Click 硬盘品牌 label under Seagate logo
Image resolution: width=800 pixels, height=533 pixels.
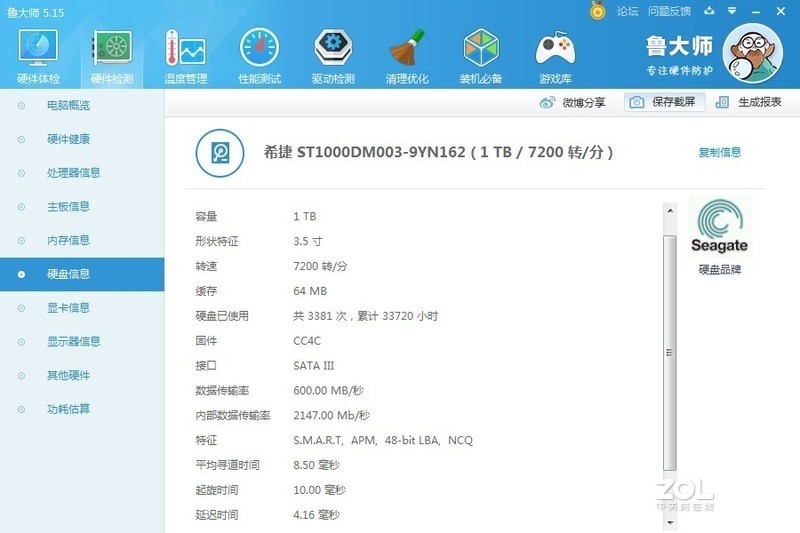(719, 269)
